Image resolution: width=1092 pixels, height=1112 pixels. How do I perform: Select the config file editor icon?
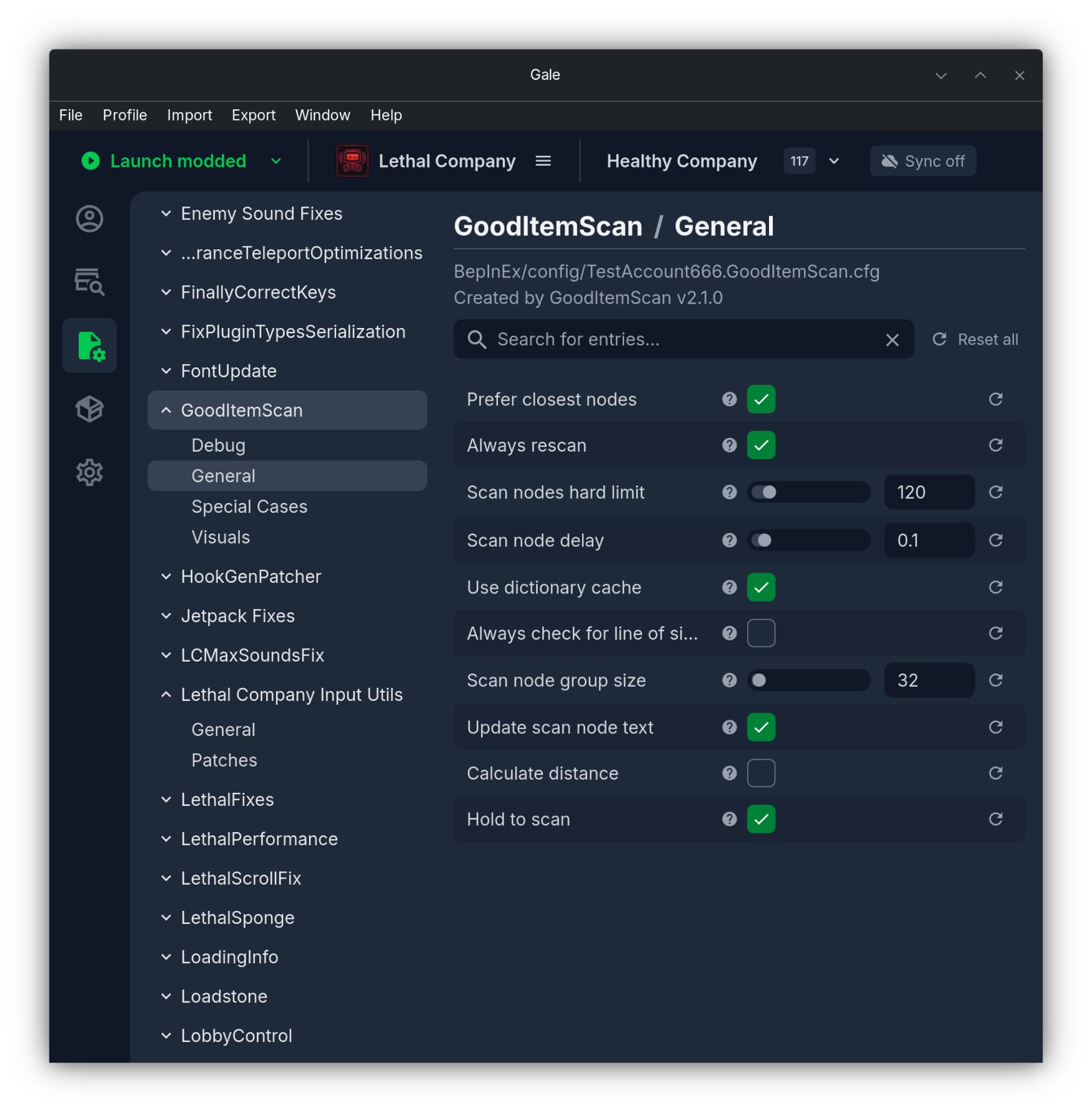click(89, 346)
